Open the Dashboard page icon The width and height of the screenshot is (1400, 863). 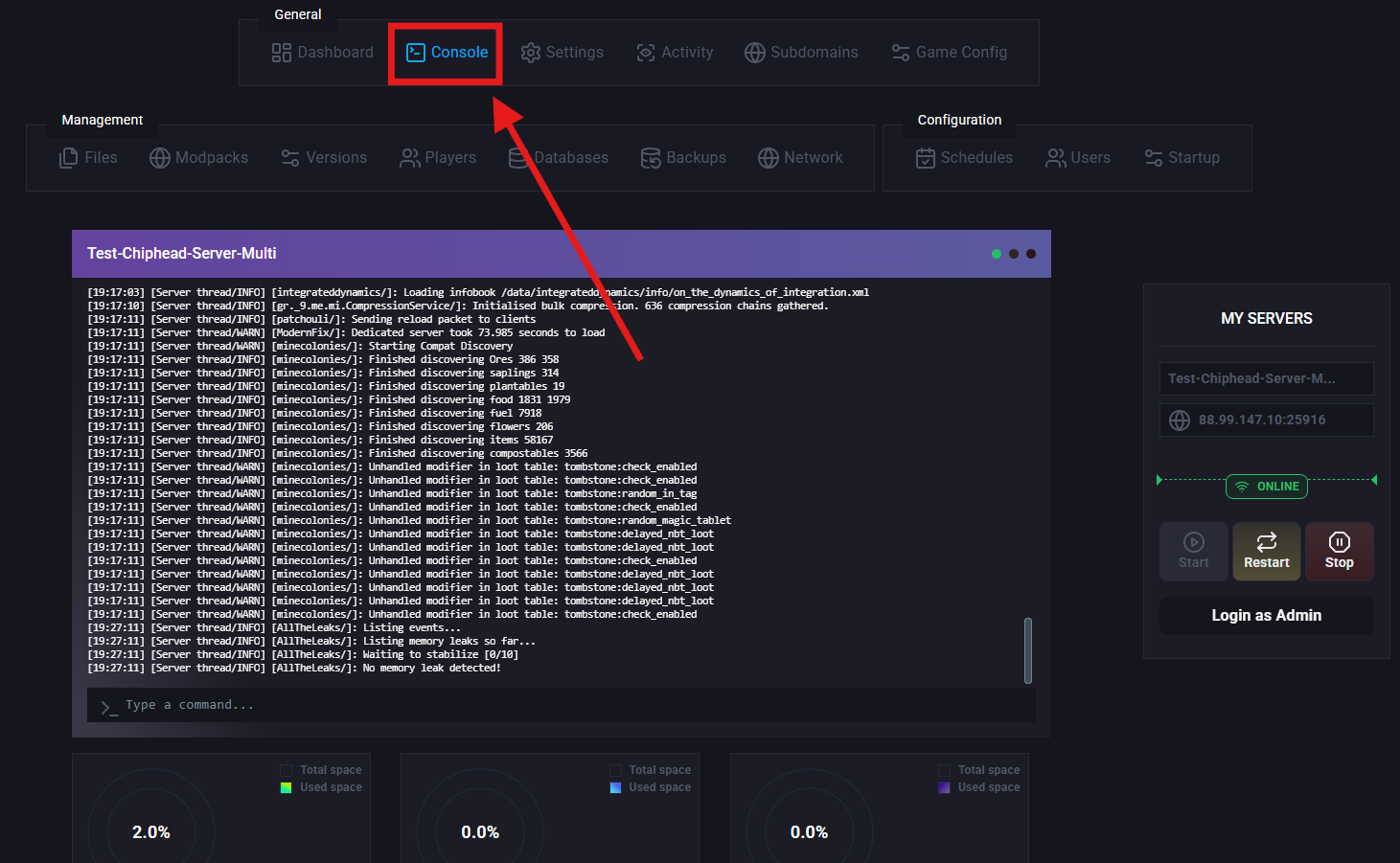tap(281, 53)
